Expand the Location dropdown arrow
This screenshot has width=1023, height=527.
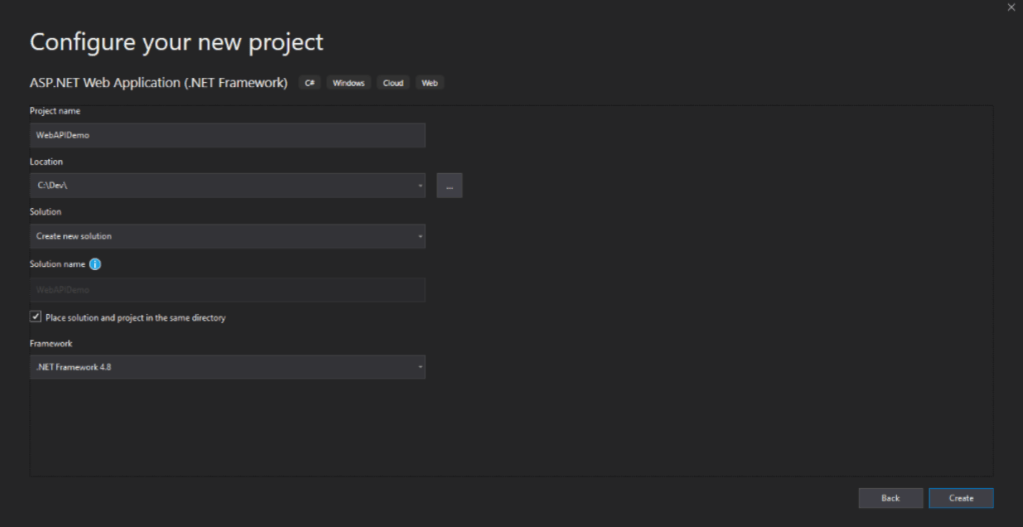(x=420, y=186)
